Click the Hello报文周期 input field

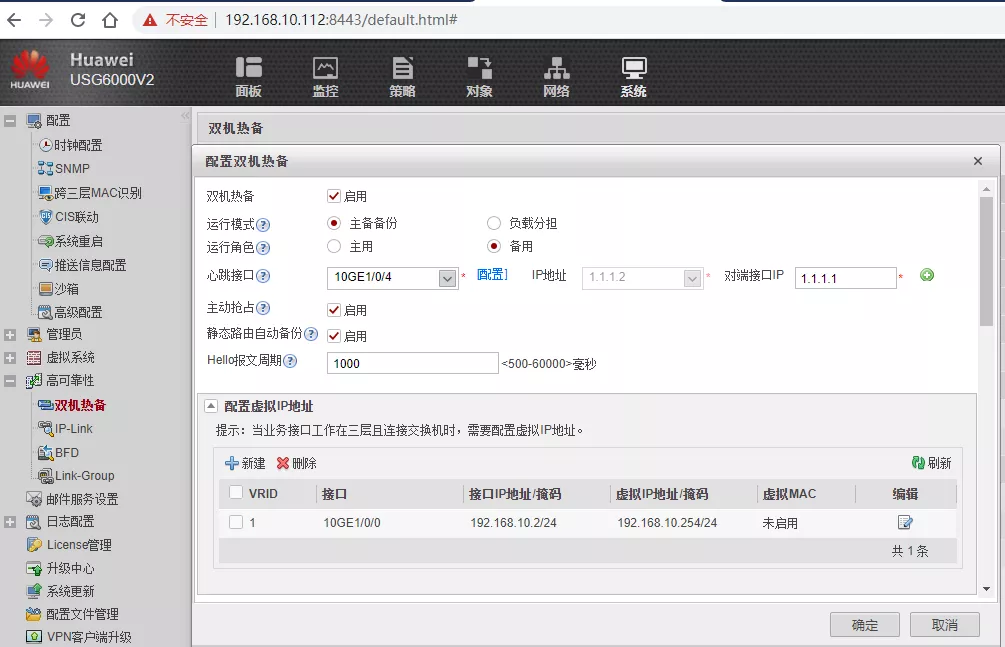point(412,363)
